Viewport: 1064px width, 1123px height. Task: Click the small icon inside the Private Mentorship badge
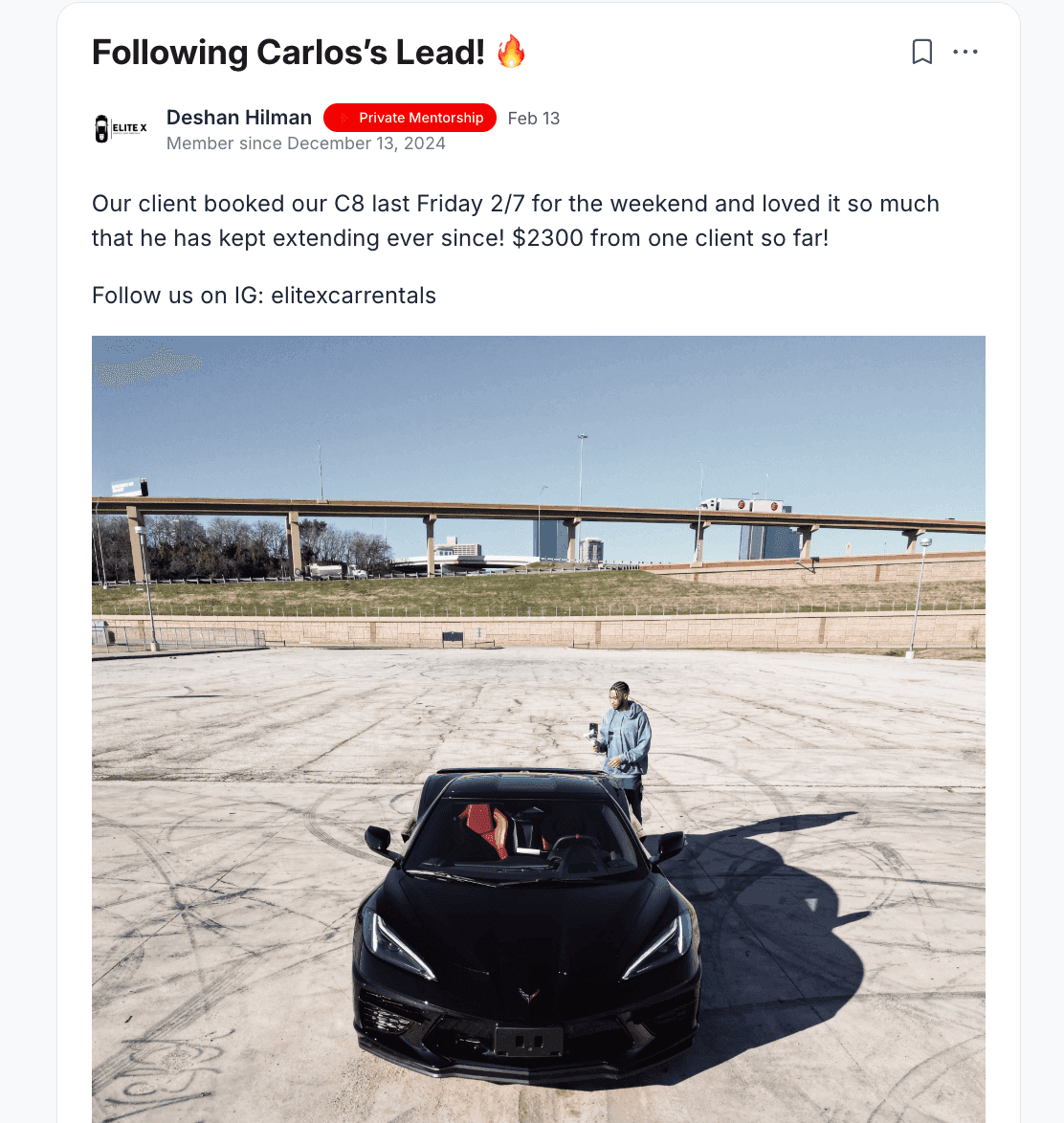344,119
